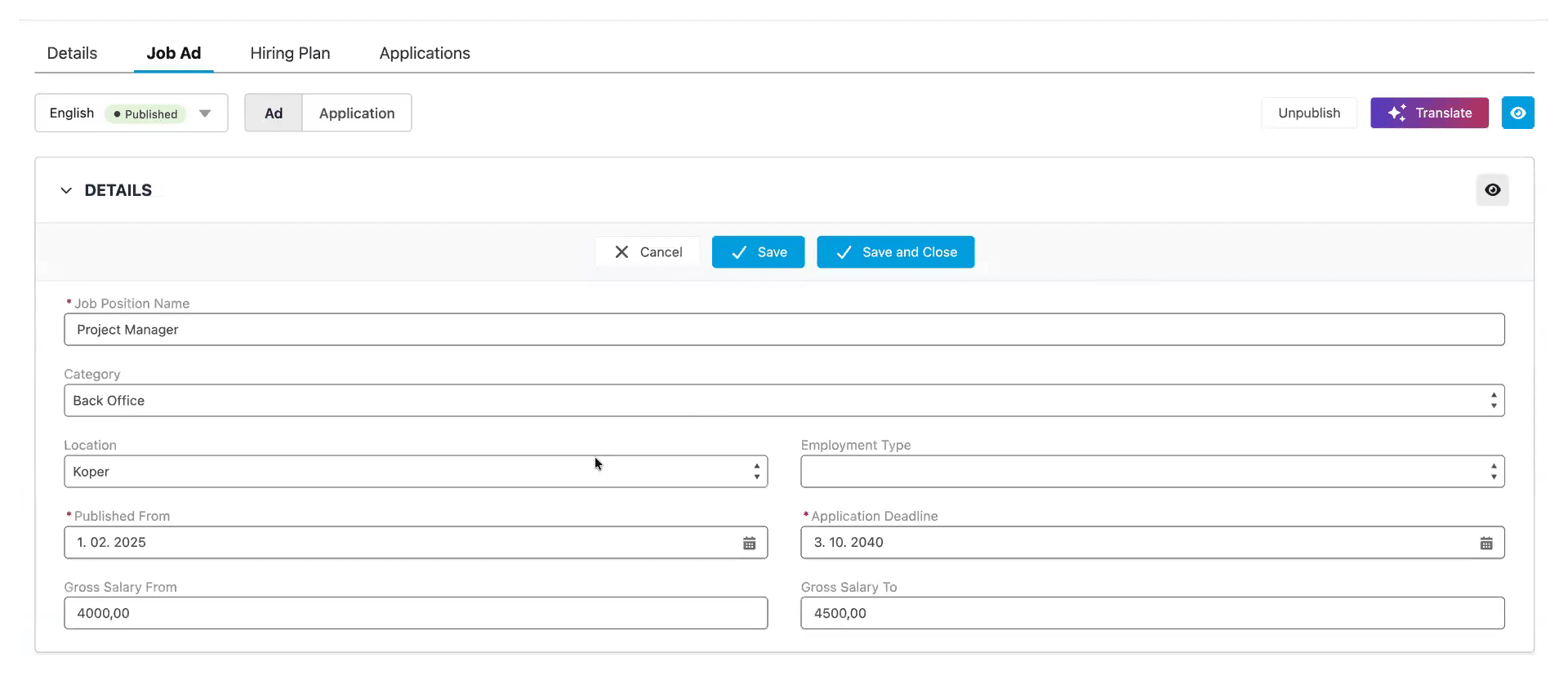Collapse the DETAILS section chevron
1568x675 pixels.
(66, 190)
